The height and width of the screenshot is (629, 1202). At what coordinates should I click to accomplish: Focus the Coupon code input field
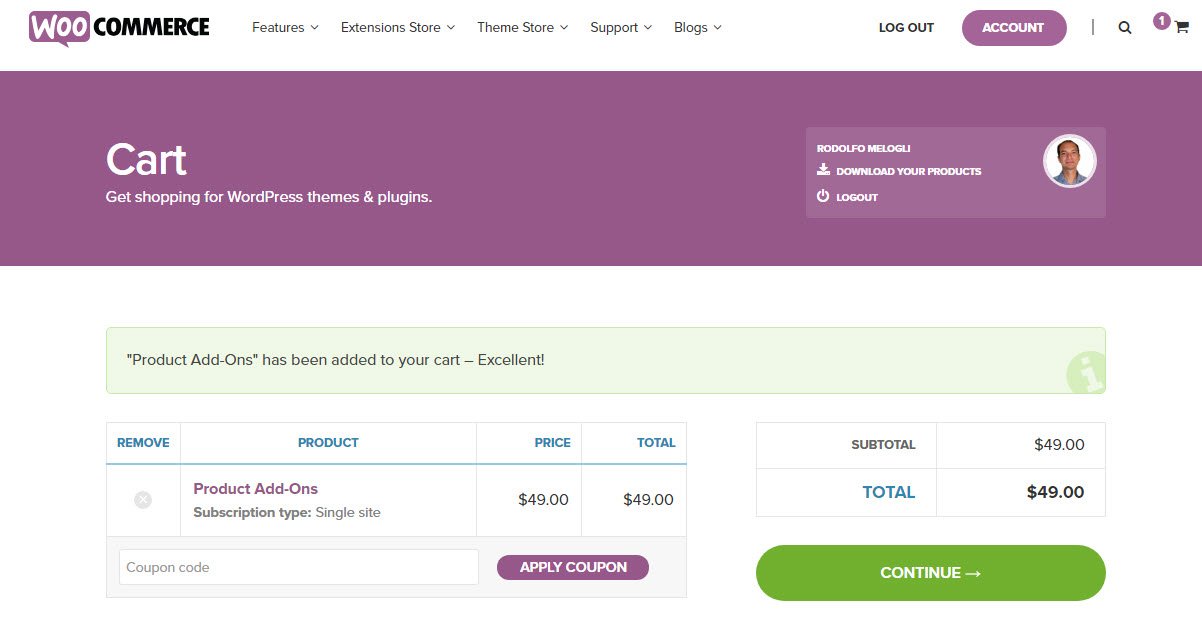[x=299, y=567]
